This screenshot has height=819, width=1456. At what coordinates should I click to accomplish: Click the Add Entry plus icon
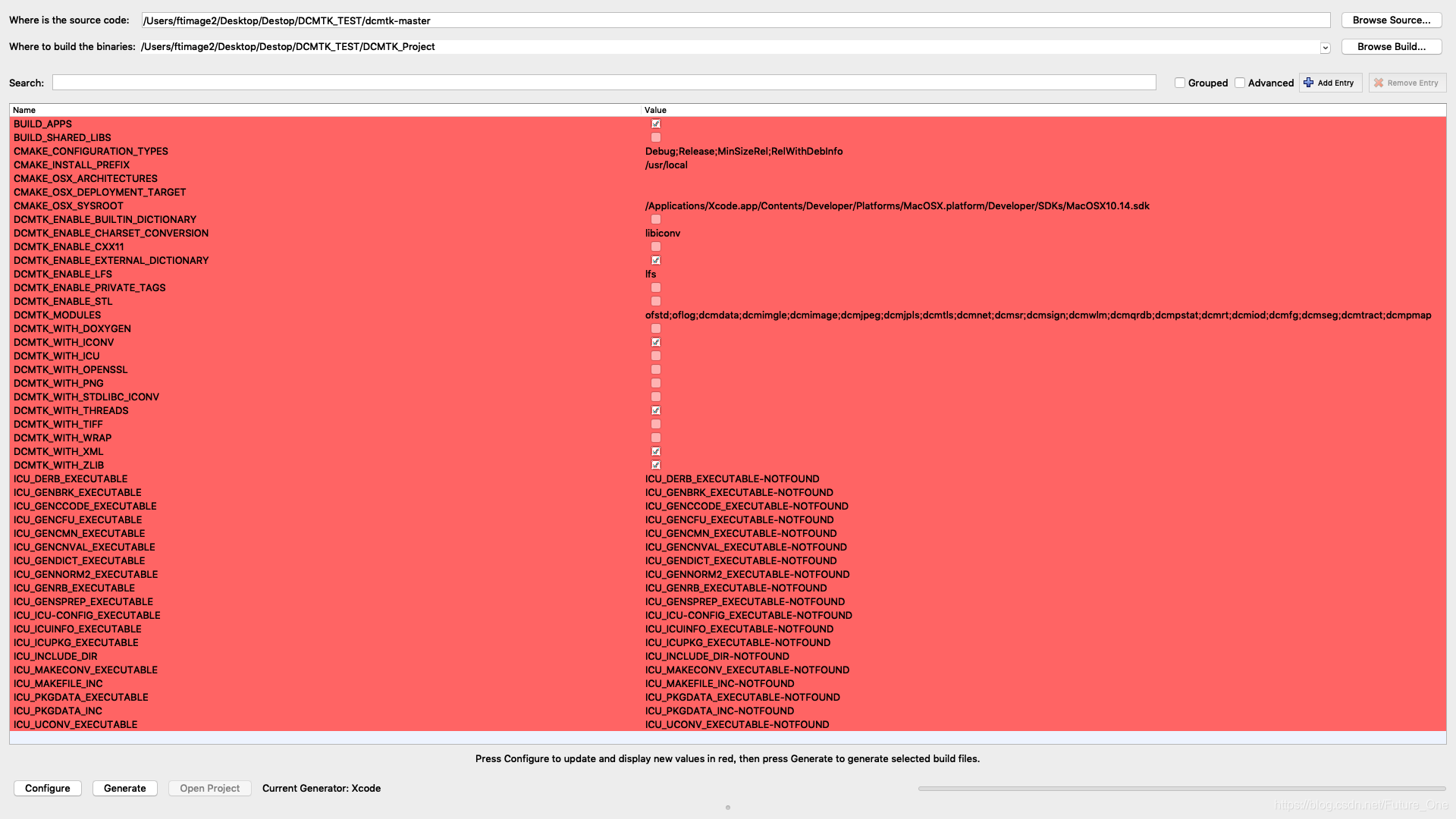pos(1308,83)
